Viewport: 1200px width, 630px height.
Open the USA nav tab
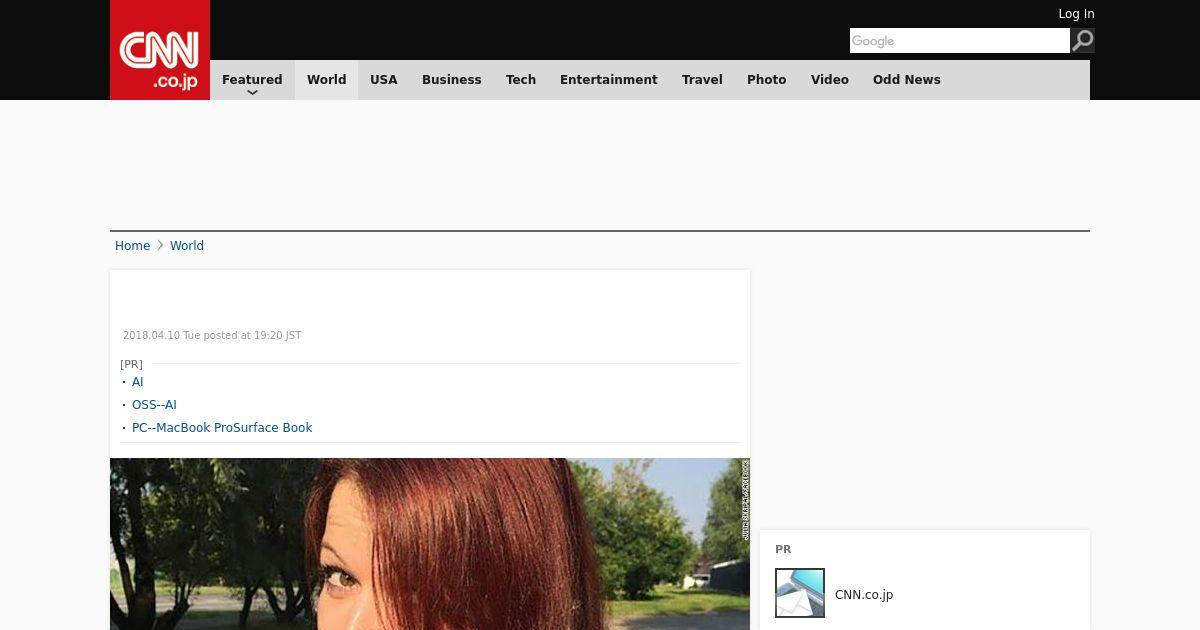(x=384, y=80)
